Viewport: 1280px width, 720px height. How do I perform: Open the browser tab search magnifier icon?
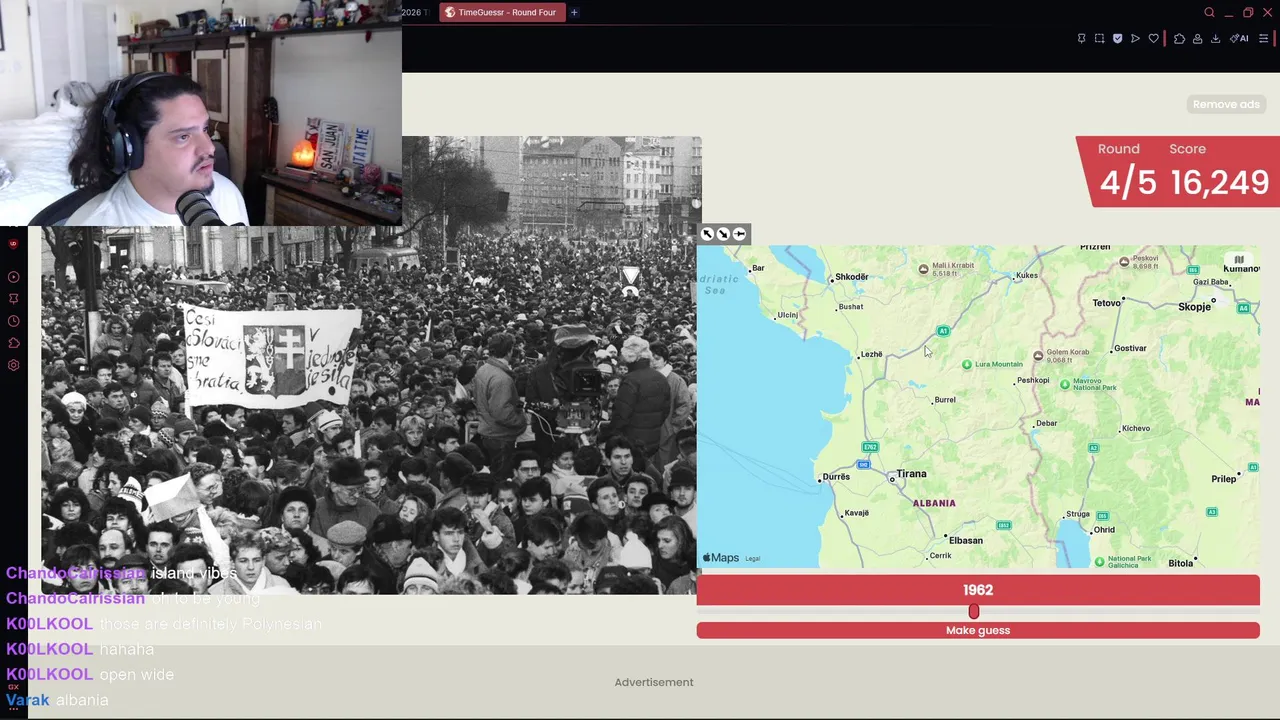(1209, 12)
